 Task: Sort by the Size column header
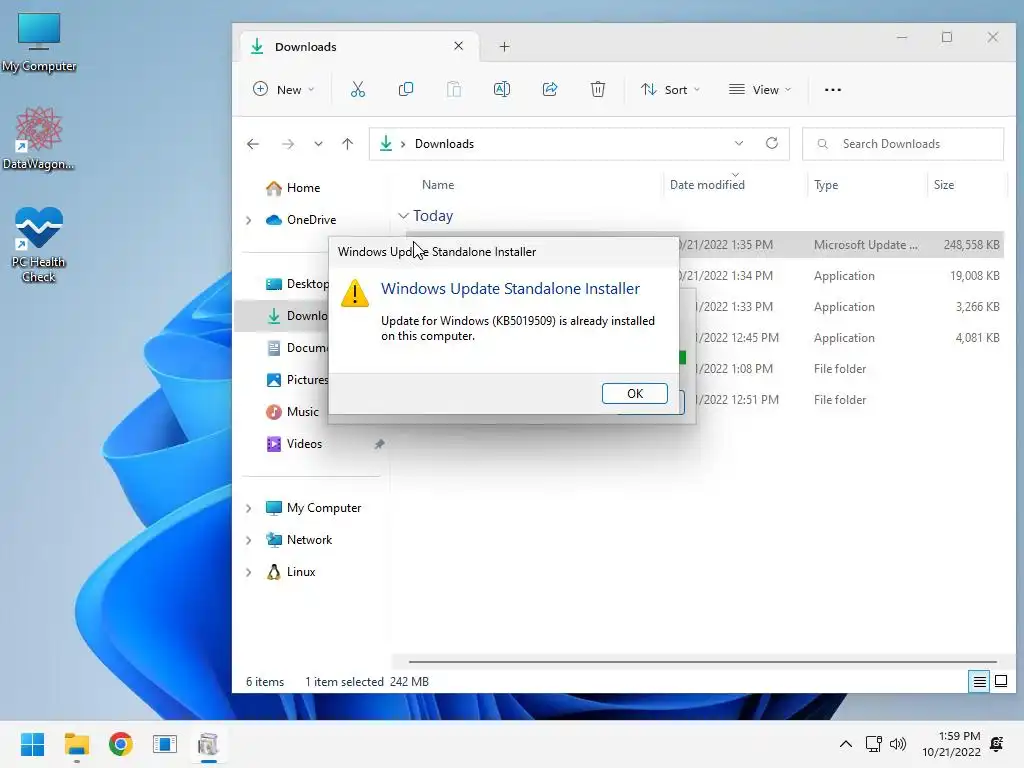point(944,185)
